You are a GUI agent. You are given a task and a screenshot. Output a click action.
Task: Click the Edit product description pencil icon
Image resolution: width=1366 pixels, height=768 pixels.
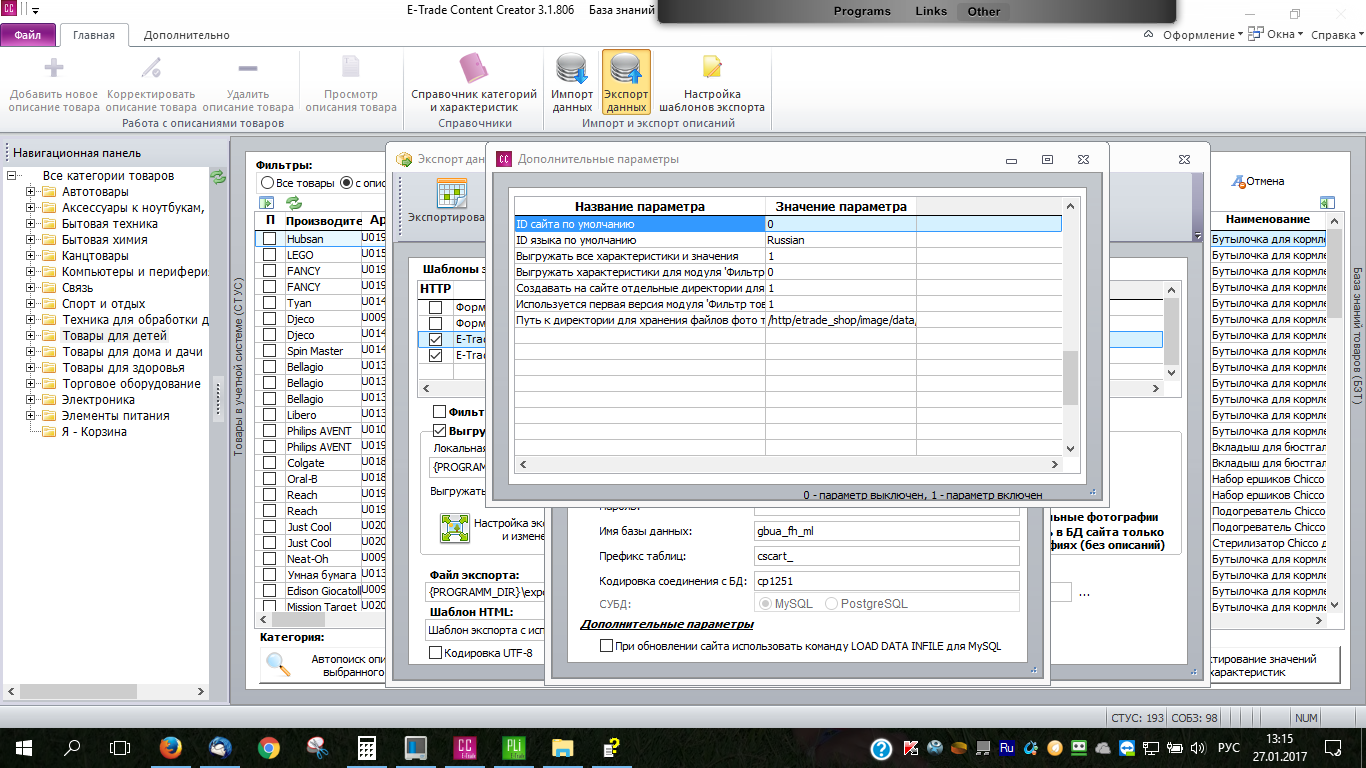click(x=151, y=68)
